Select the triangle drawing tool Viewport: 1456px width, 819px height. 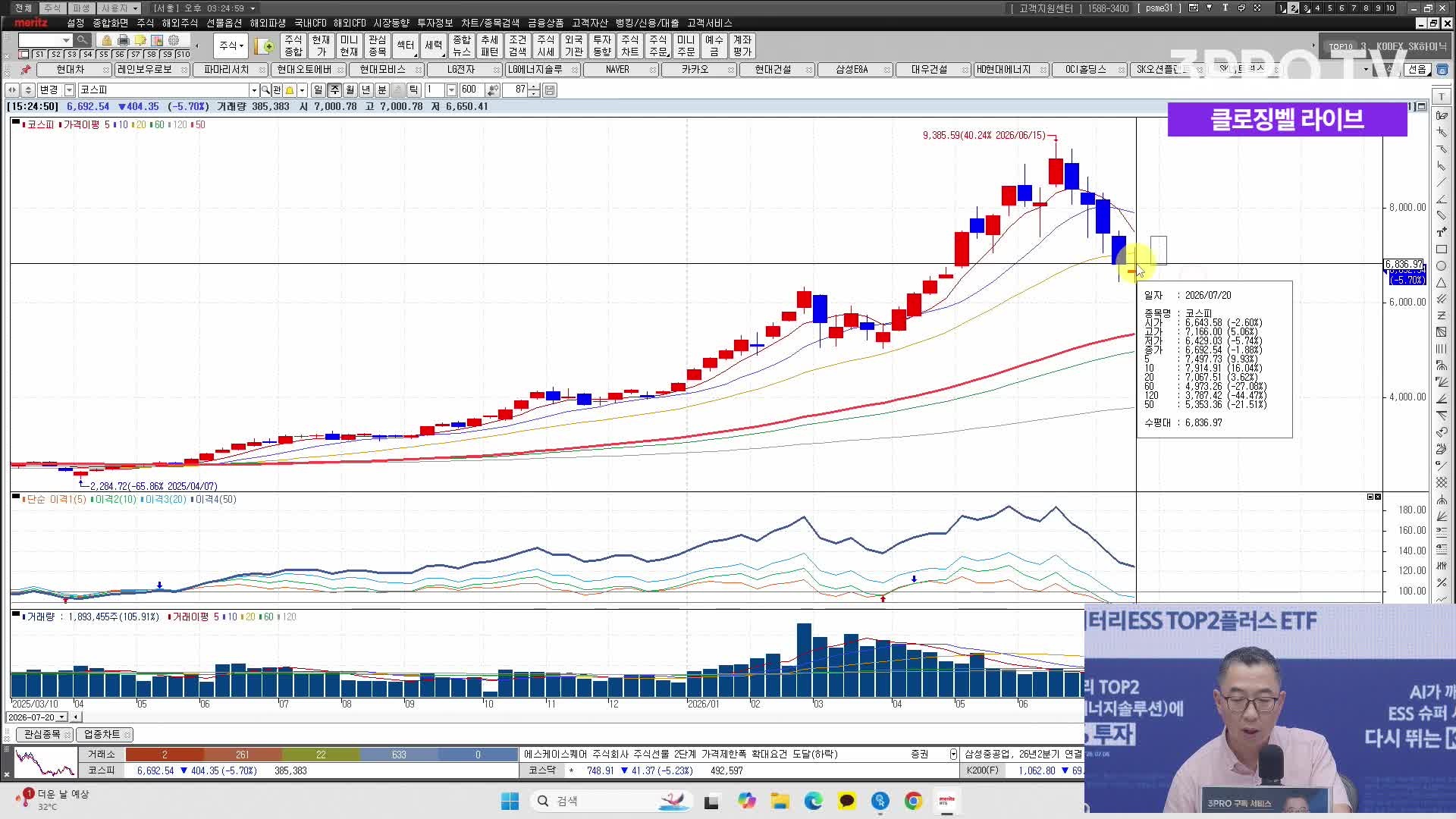coord(1442,282)
